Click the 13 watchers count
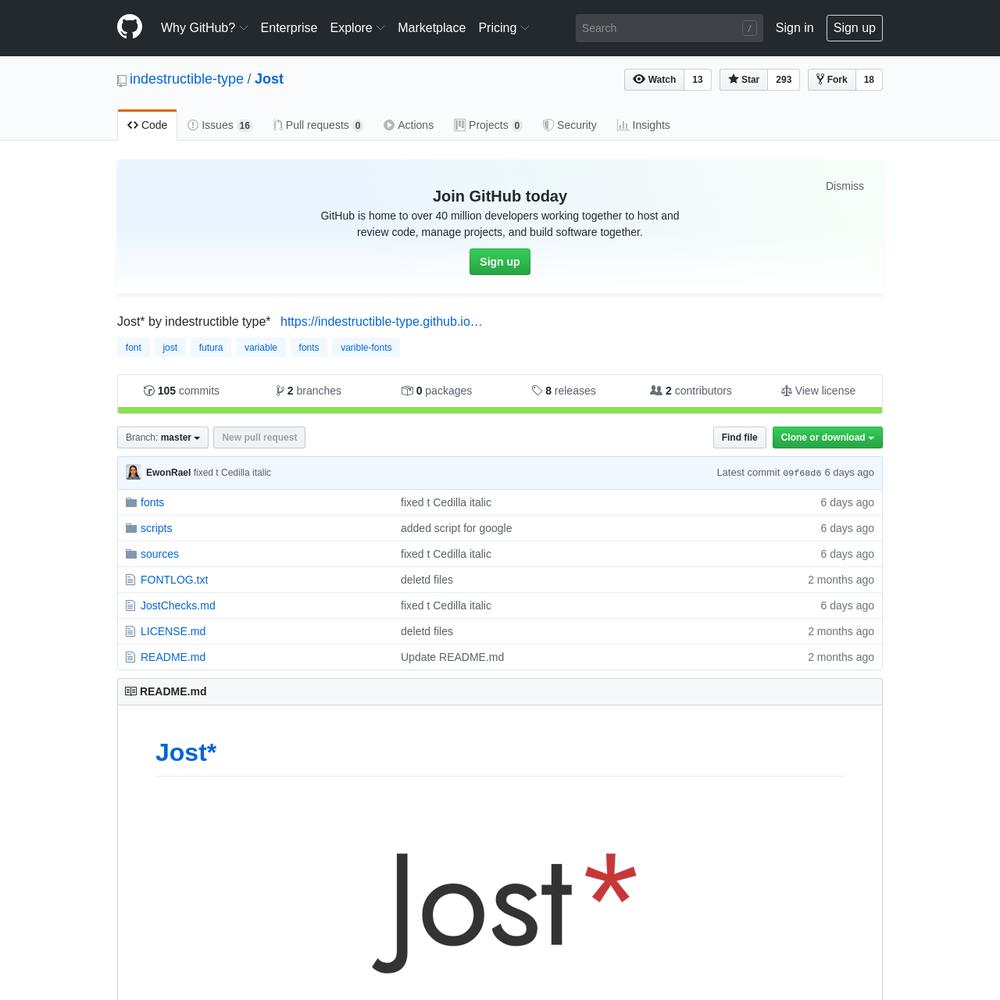Viewport: 1000px width, 1000px height. point(698,80)
